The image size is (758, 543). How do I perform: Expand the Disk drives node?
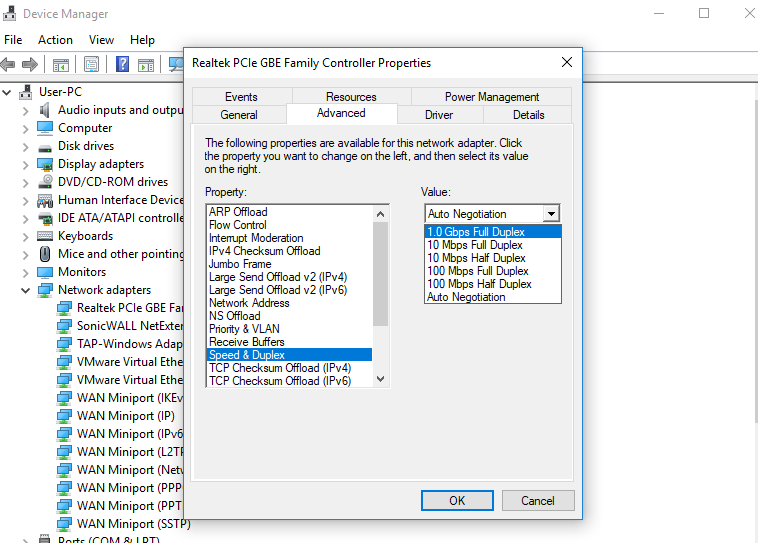point(26,147)
